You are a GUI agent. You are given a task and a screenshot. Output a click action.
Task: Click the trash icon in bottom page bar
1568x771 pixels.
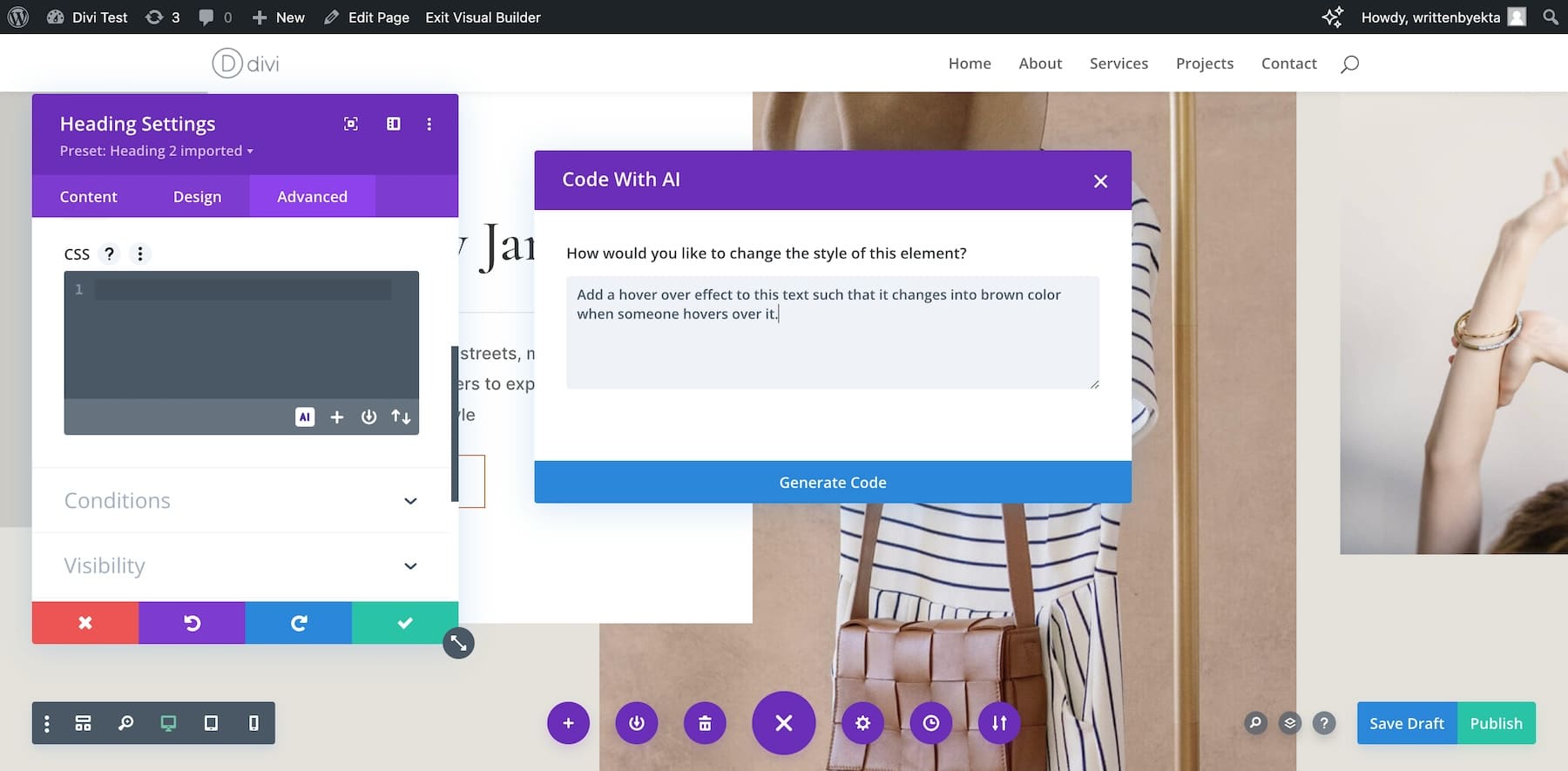tap(705, 723)
